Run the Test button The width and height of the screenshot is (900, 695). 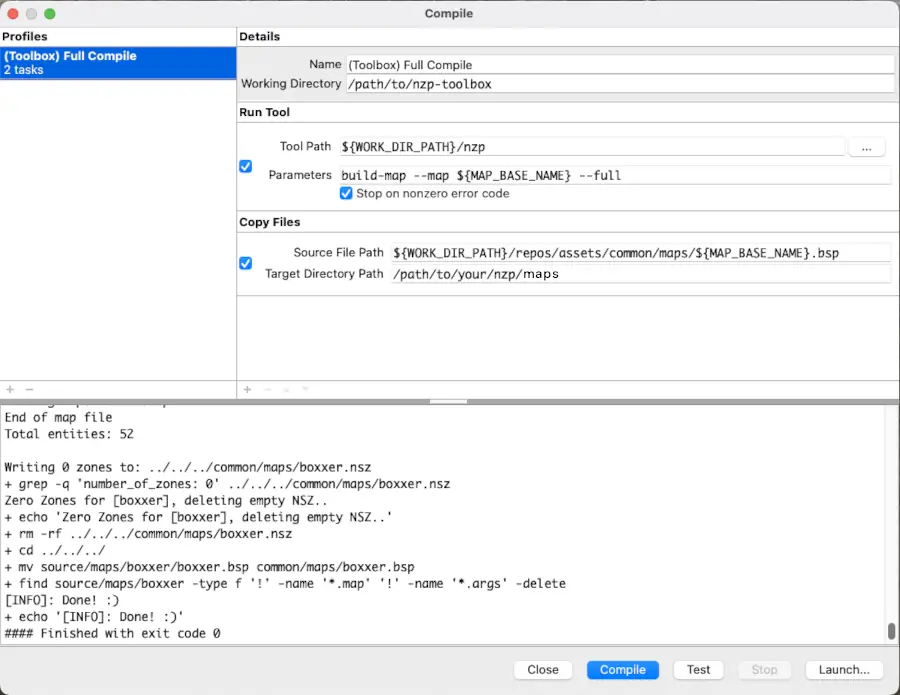(x=698, y=670)
